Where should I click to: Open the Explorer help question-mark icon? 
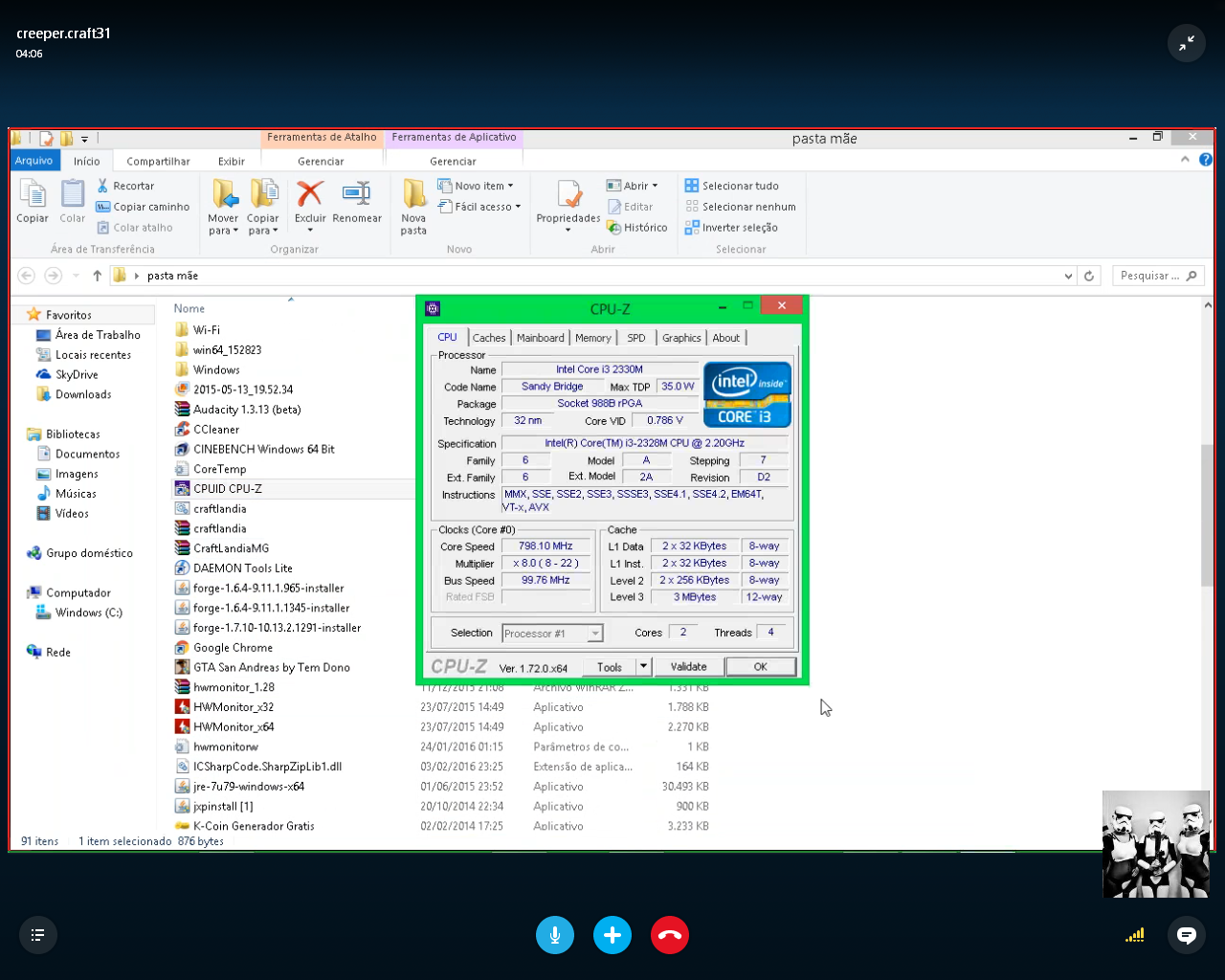(x=1206, y=160)
